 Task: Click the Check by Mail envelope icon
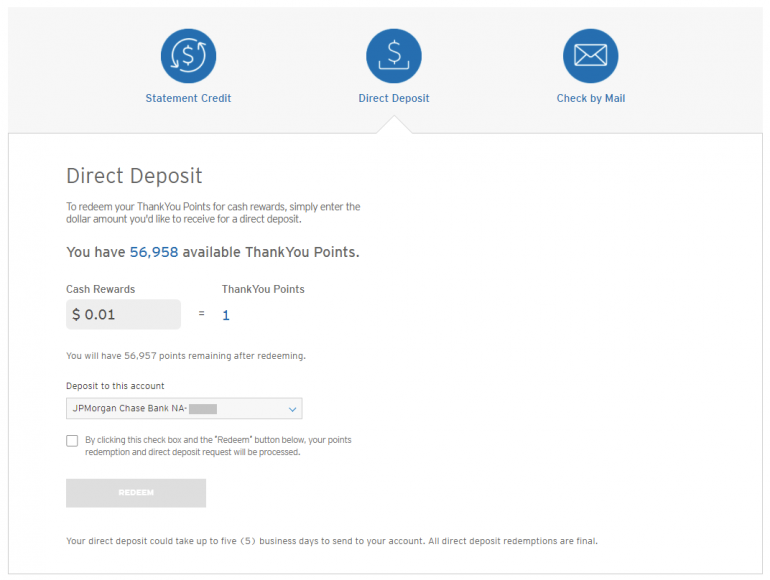590,56
